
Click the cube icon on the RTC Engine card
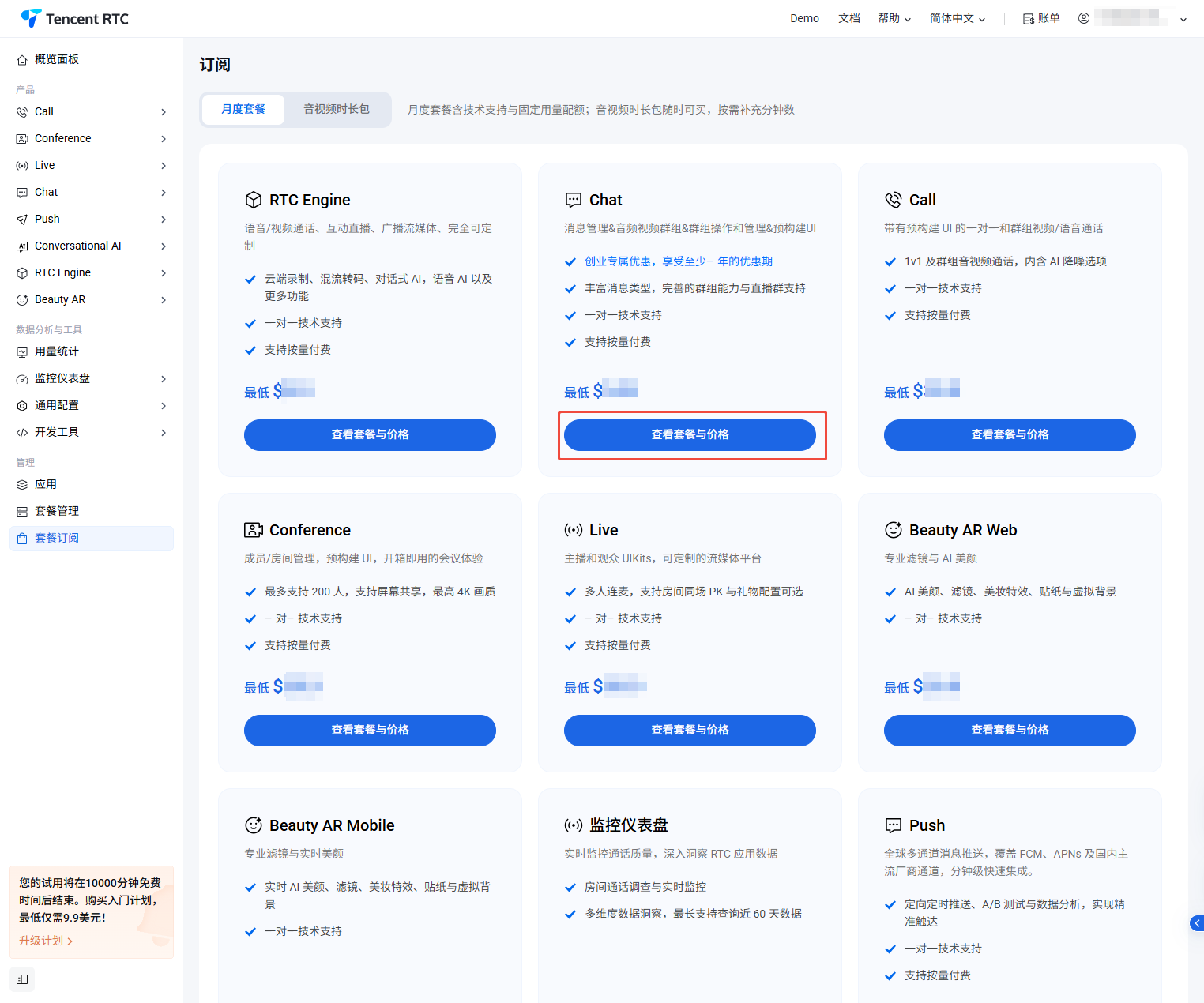[x=254, y=199]
